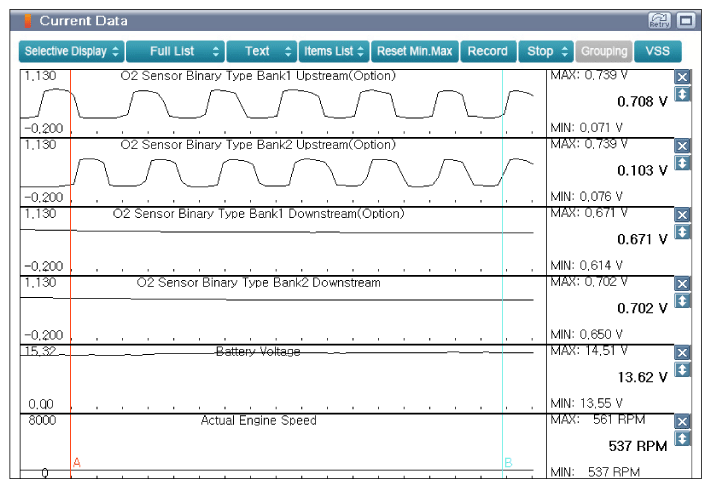This screenshot has width=711, height=488.
Task: Click the 0.702 V current value
Action: (642, 308)
